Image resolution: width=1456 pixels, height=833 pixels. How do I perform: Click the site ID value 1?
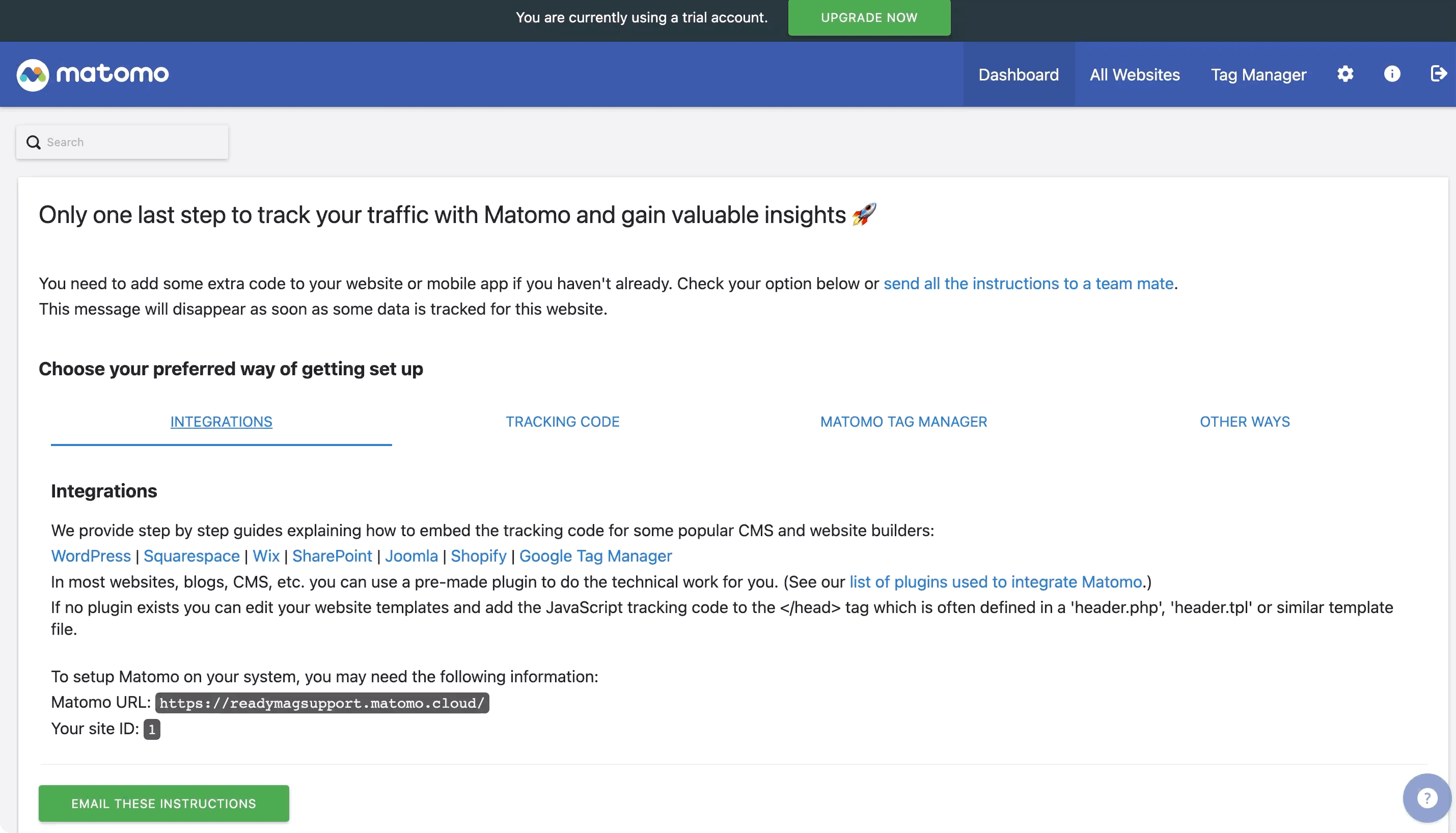(152, 730)
